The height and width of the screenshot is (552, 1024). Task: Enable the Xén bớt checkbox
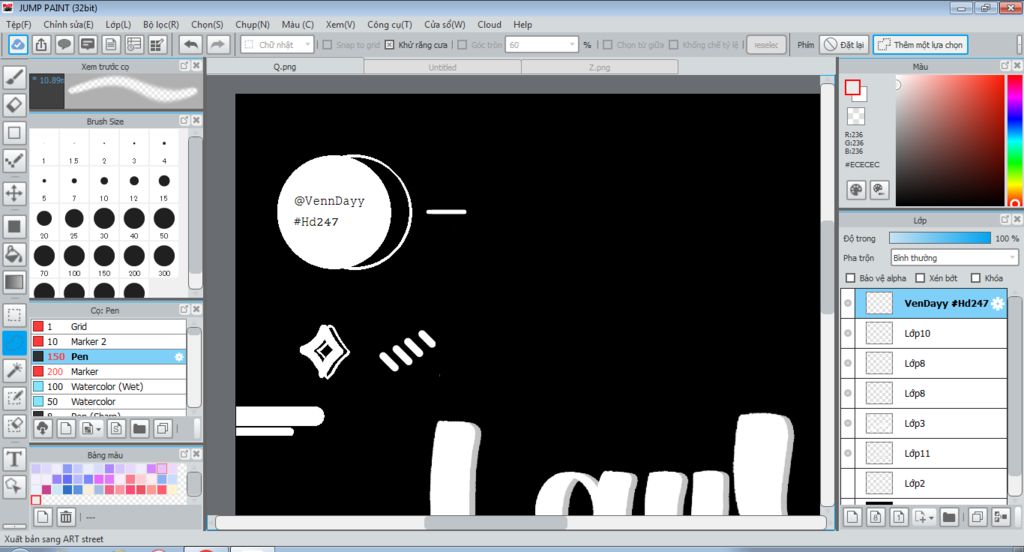[x=920, y=278]
